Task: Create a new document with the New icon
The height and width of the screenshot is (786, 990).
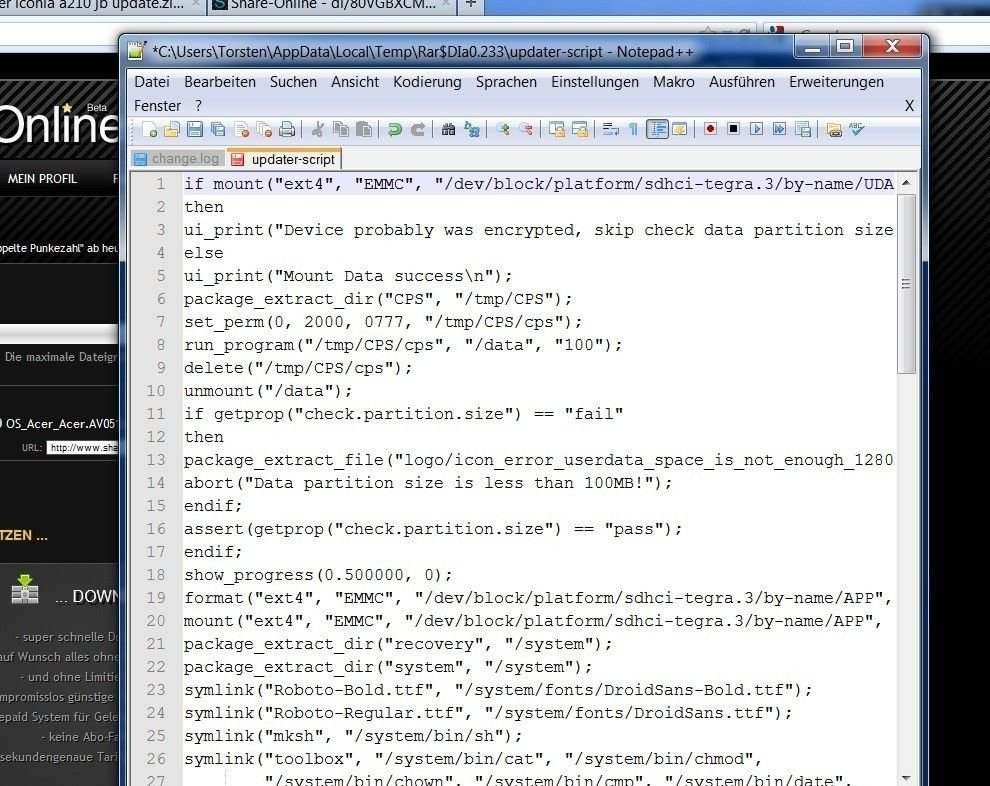Action: (x=149, y=129)
